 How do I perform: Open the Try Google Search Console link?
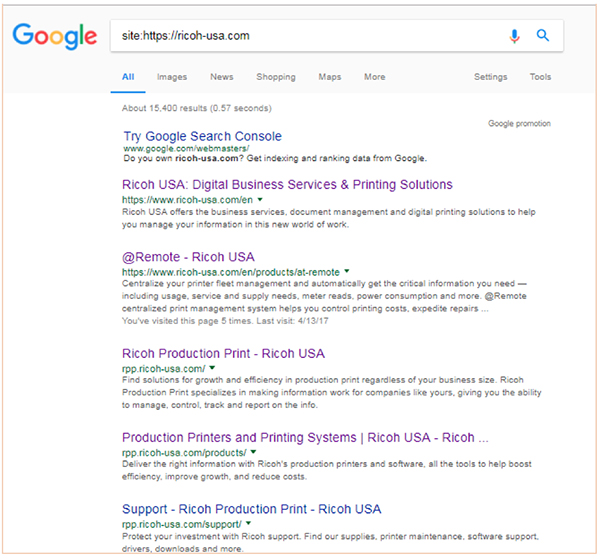point(202,136)
